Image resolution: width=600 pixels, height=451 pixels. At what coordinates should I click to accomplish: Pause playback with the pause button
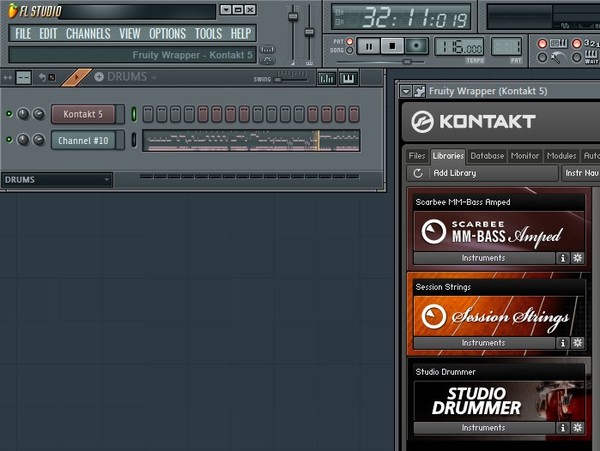pos(369,47)
